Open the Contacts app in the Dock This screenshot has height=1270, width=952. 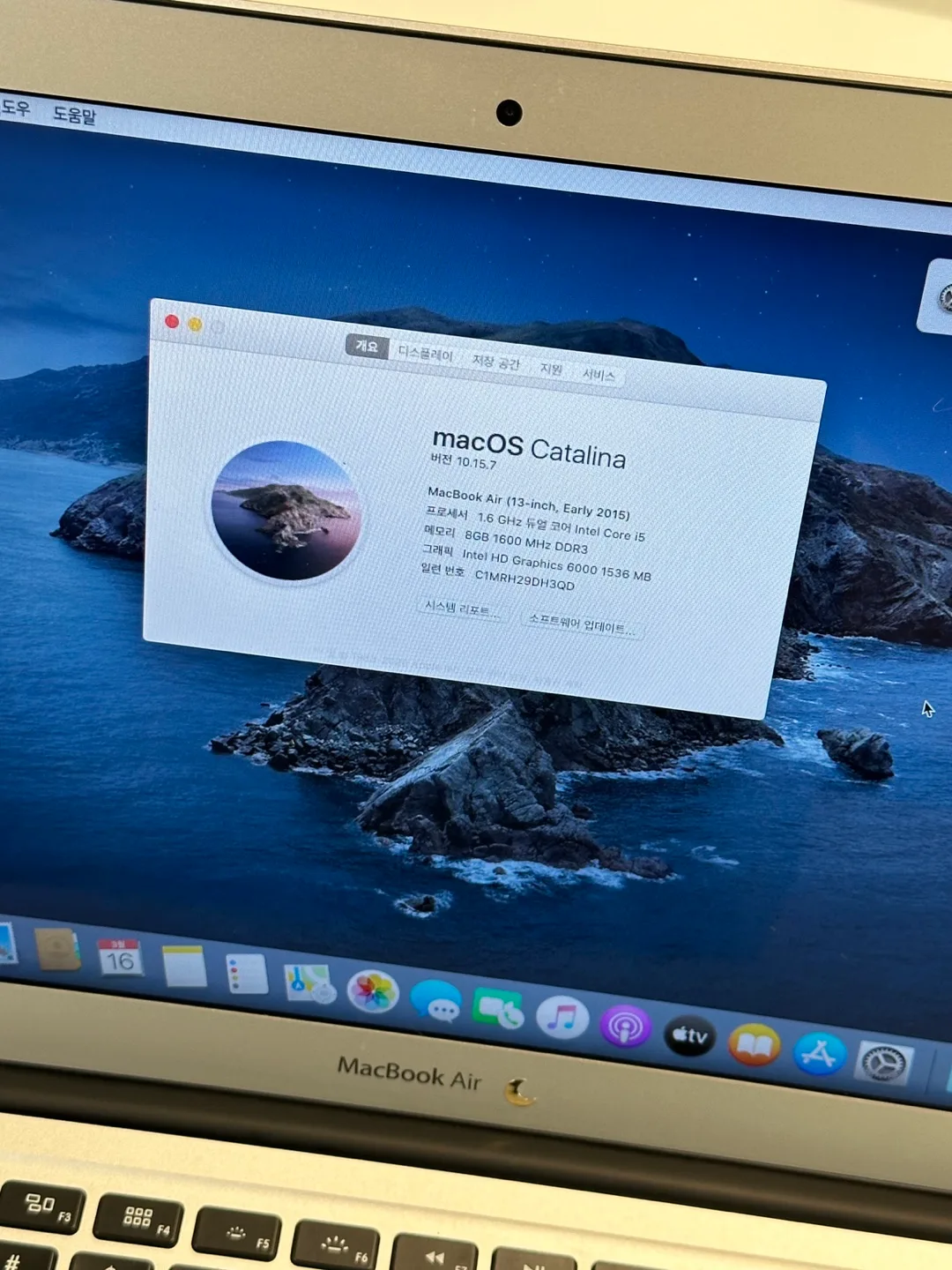click(58, 950)
